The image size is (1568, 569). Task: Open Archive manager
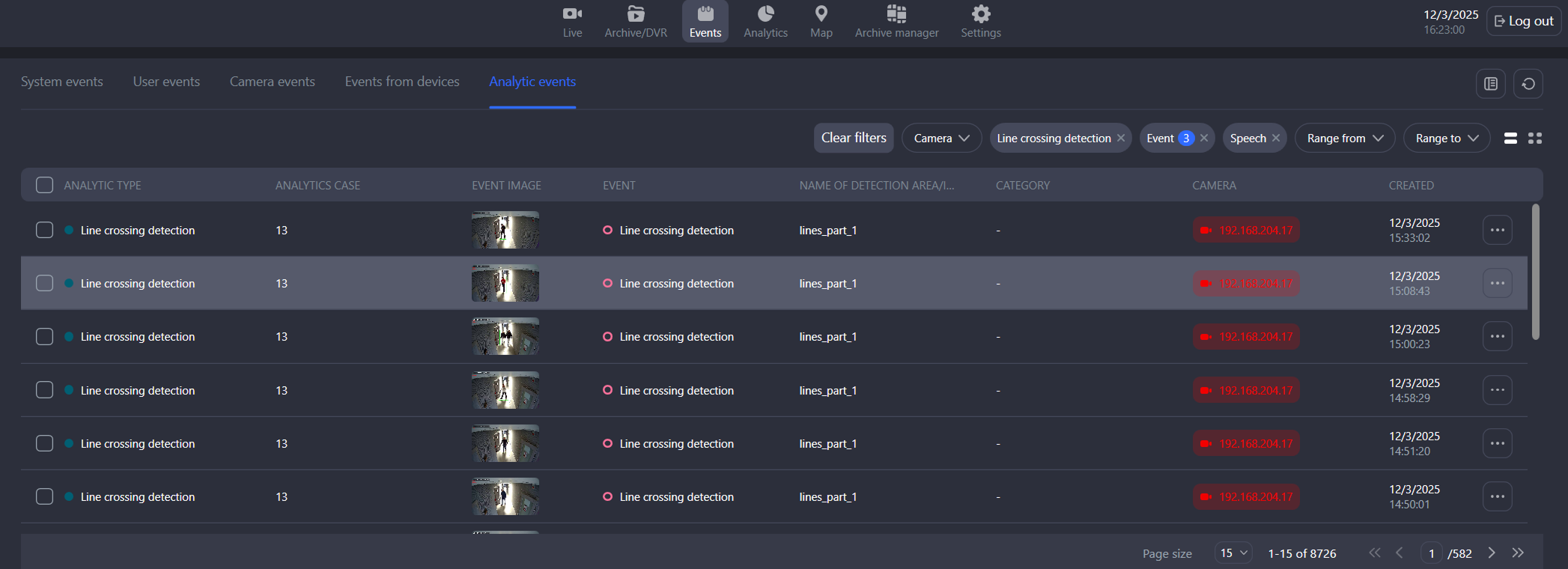(x=896, y=22)
